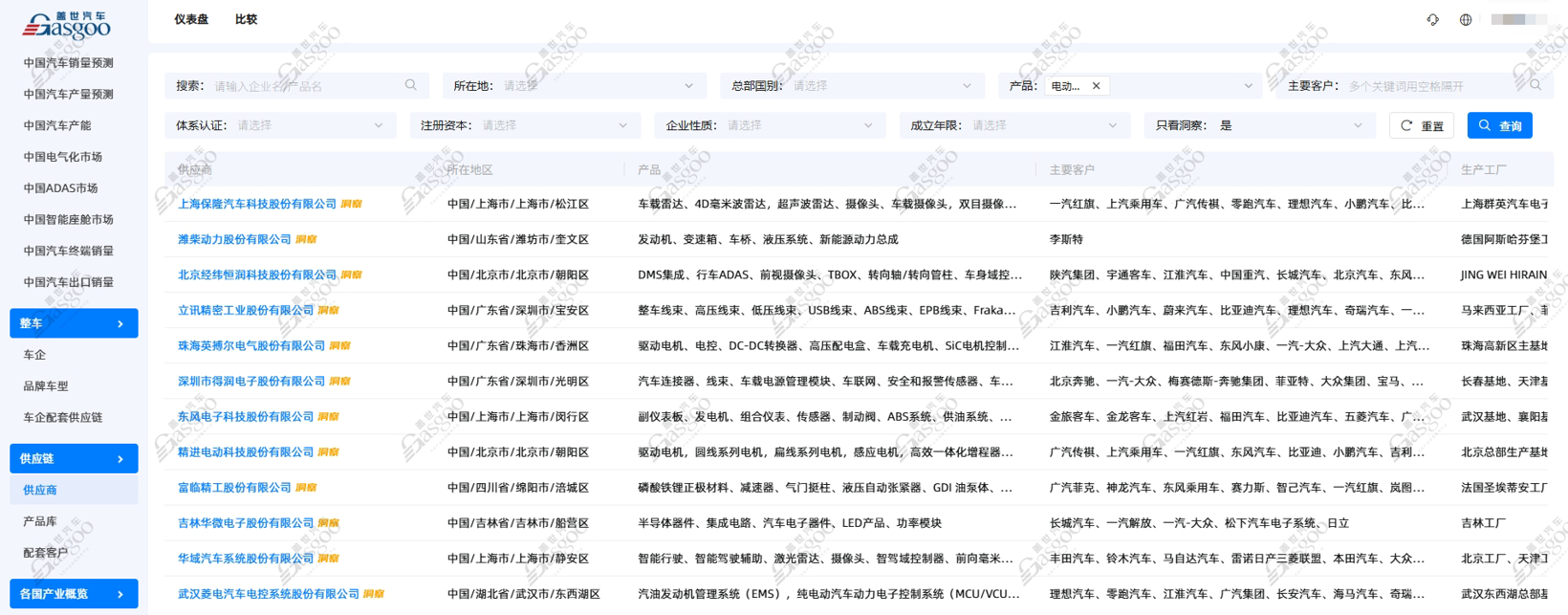Screen dimensions: 1568x615
Task: Click the 洞察 badge next to 武汉菱电汽车电控系统股份有限公司
Action: click(x=374, y=594)
